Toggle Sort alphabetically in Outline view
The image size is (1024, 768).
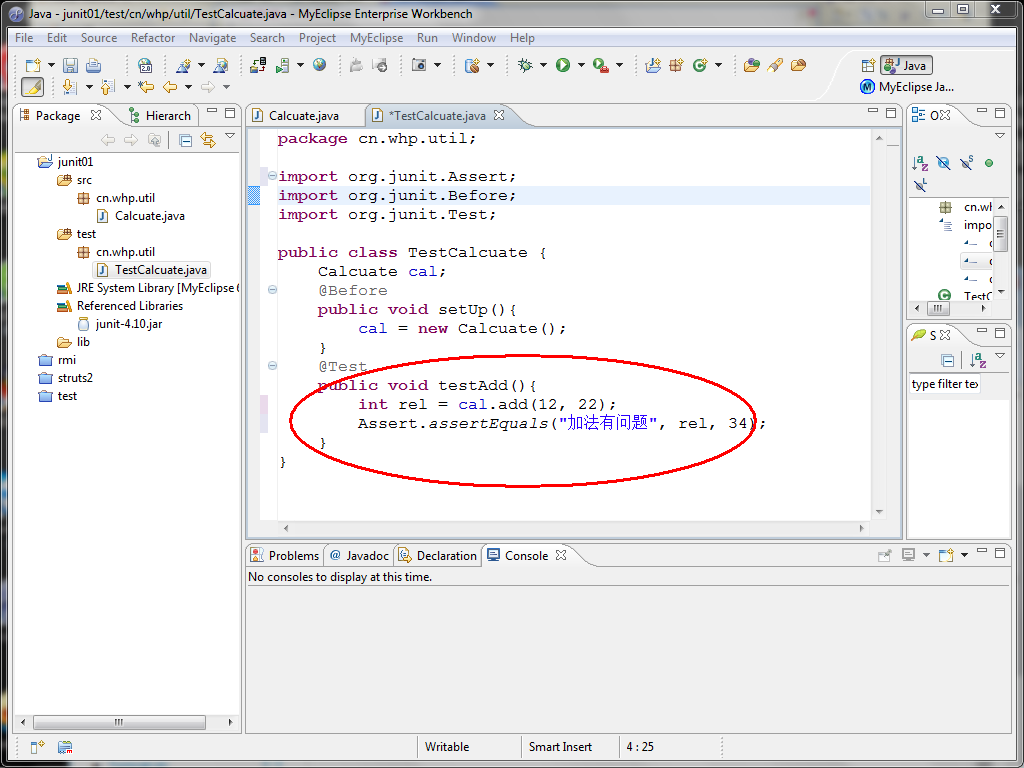920,163
